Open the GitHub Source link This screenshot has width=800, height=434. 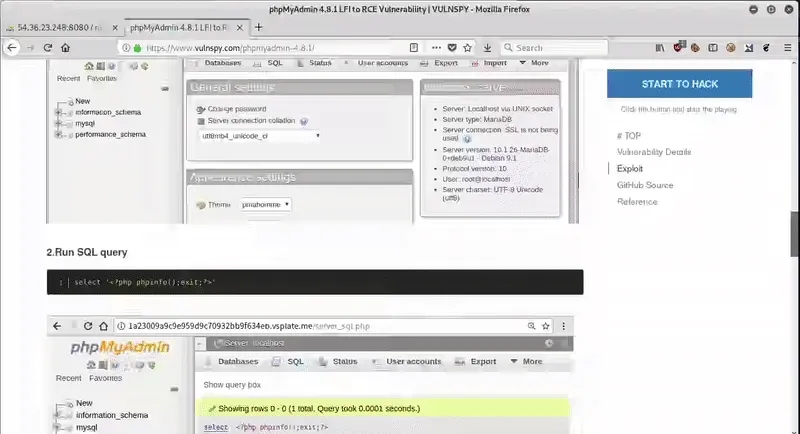(644, 185)
